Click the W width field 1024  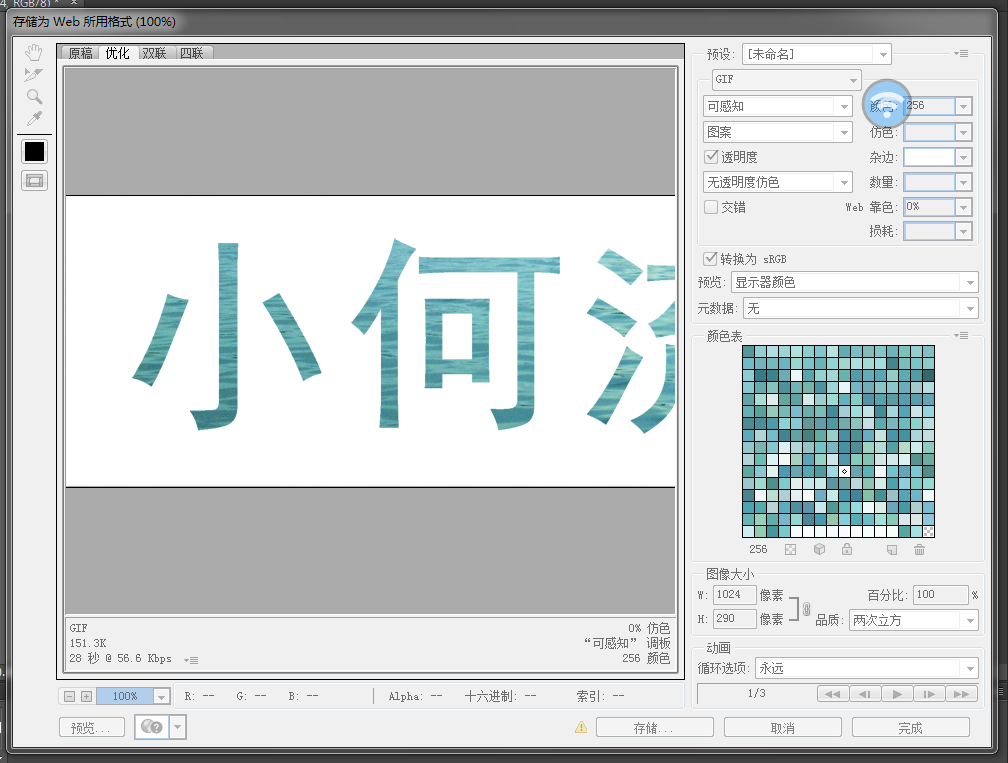click(x=735, y=595)
